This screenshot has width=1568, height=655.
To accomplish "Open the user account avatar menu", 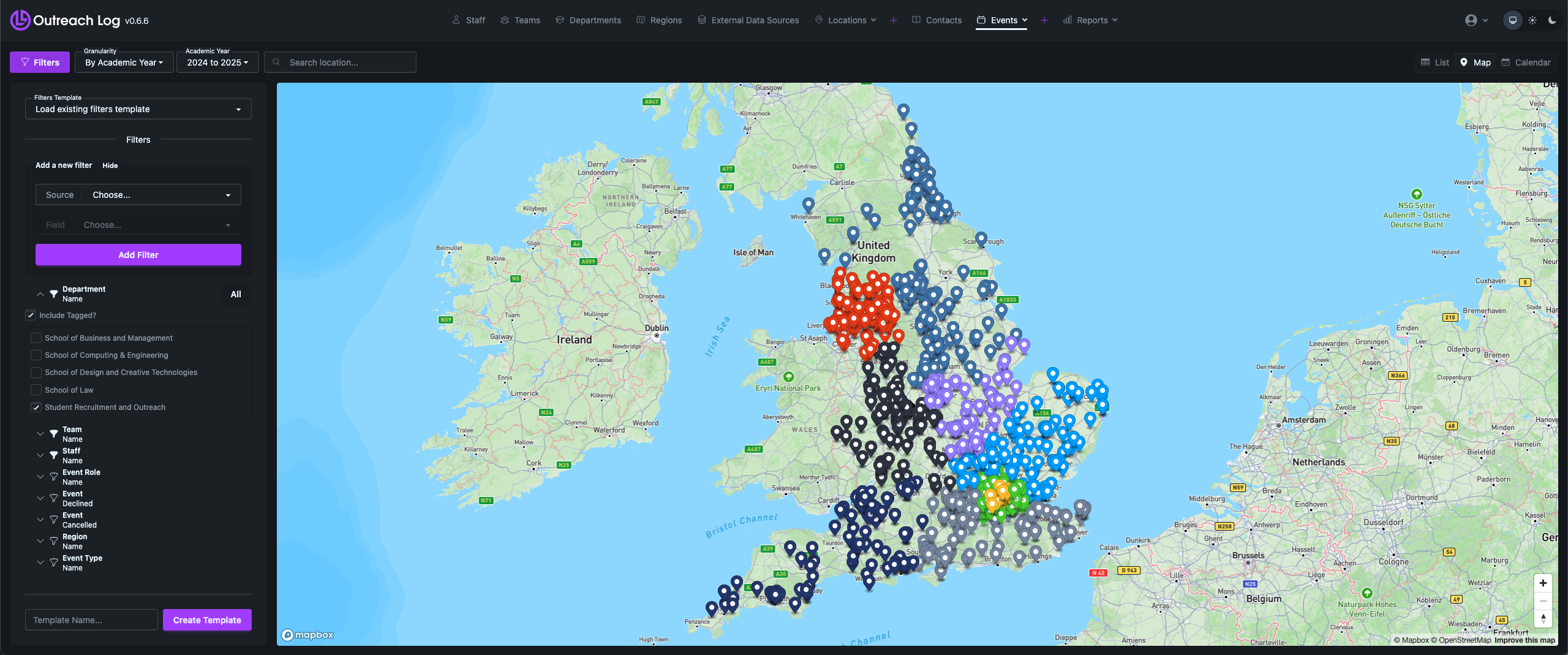I will tap(1471, 20).
